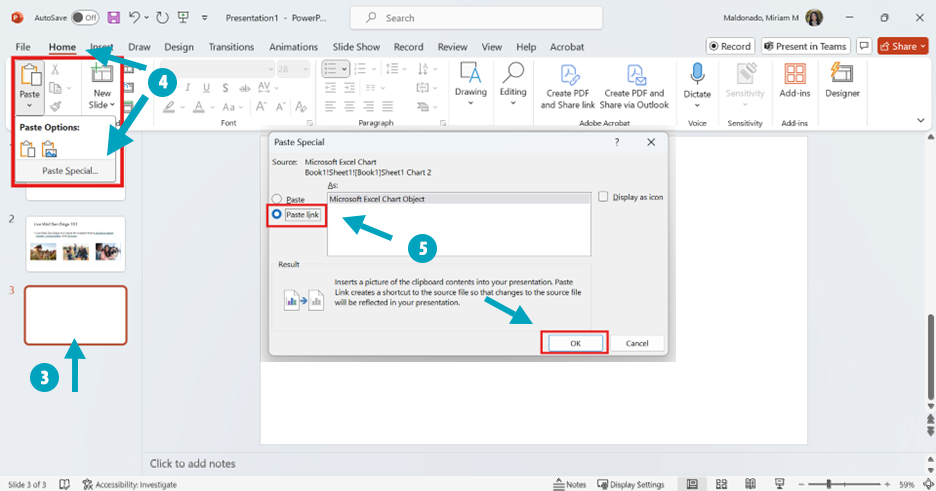The image size is (936, 491).
Task: Select Paste Special menu entry
Action: [x=70, y=171]
